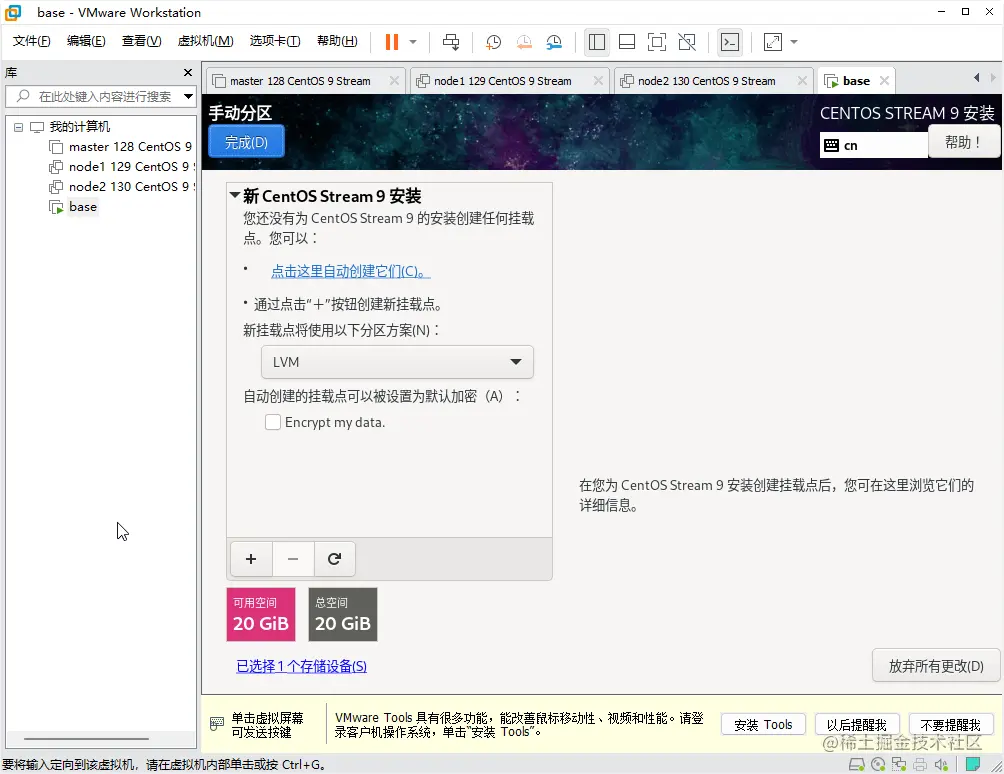Image resolution: width=1004 pixels, height=774 pixels.
Task: Click 不要提醒我 button
Action: (x=951, y=725)
